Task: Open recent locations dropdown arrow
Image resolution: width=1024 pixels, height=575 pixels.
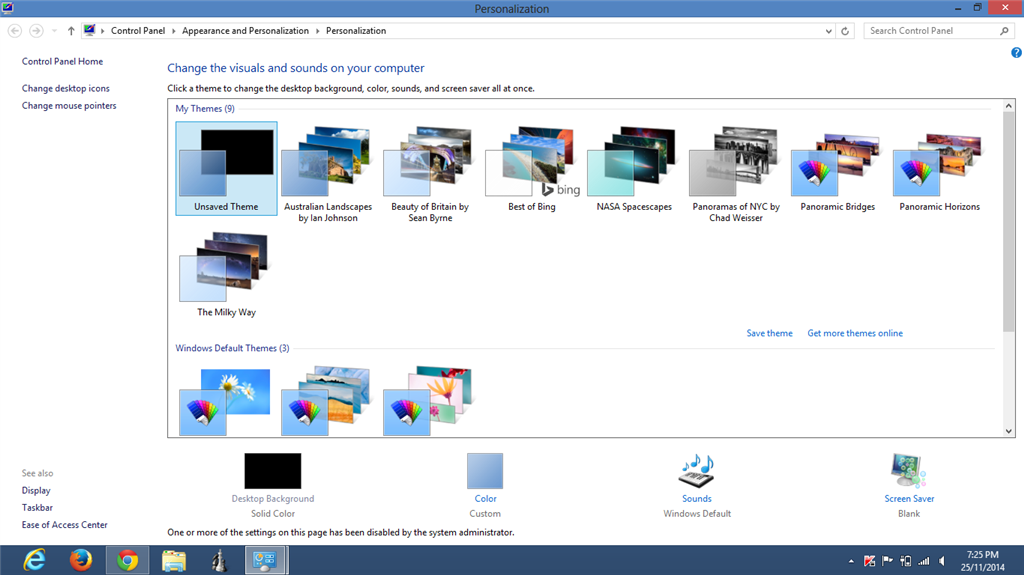Action: [54, 31]
